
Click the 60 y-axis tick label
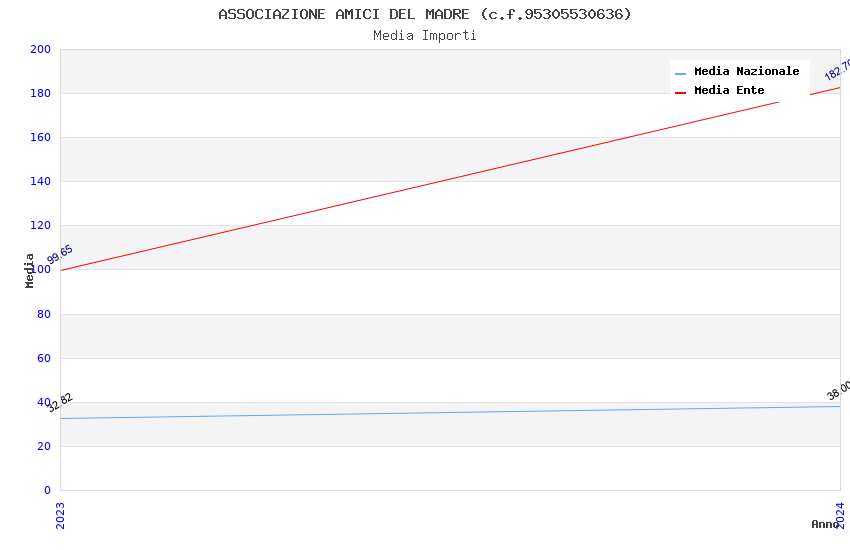(x=44, y=358)
